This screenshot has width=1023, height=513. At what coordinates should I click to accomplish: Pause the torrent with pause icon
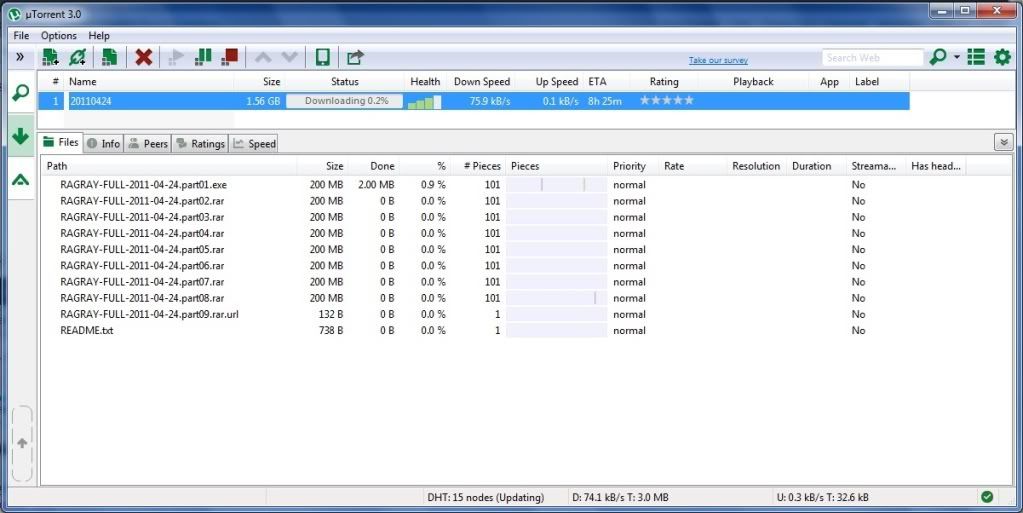point(203,57)
